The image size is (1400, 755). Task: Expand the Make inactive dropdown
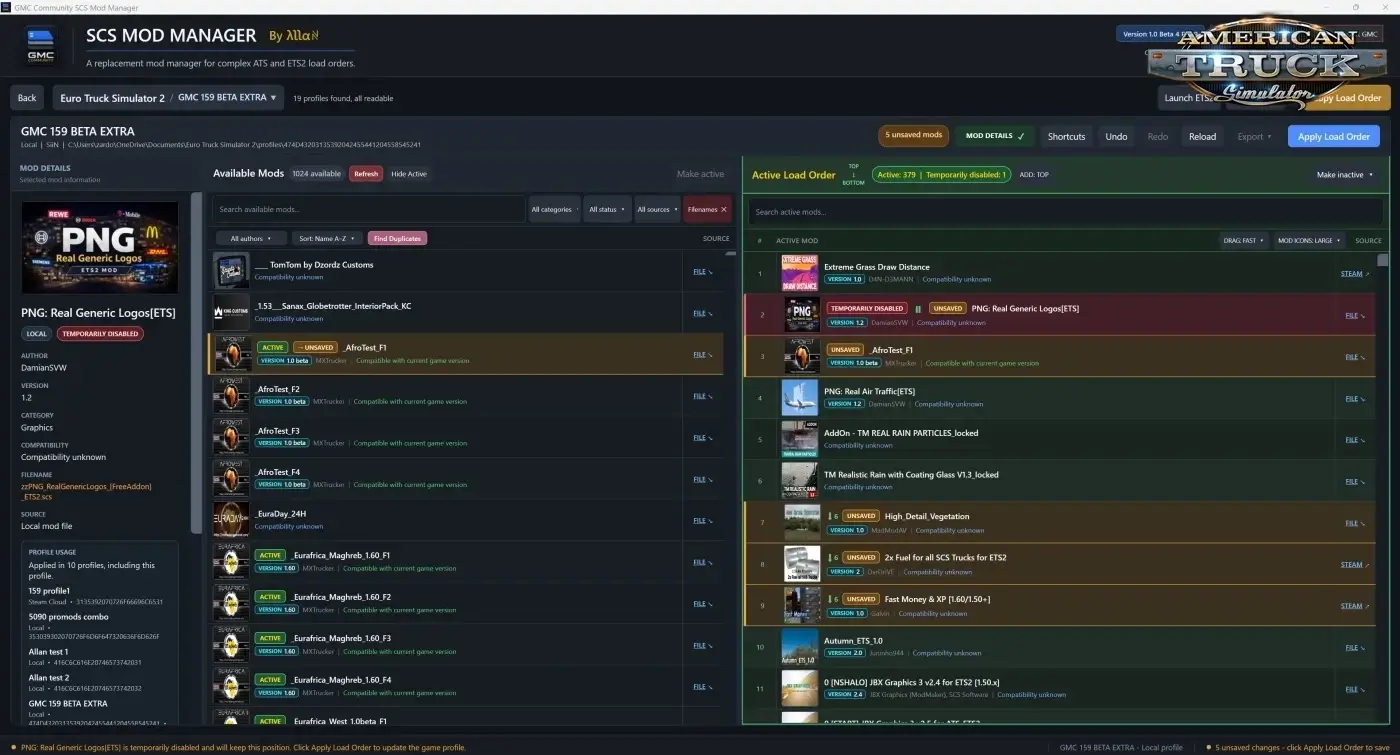click(1344, 175)
